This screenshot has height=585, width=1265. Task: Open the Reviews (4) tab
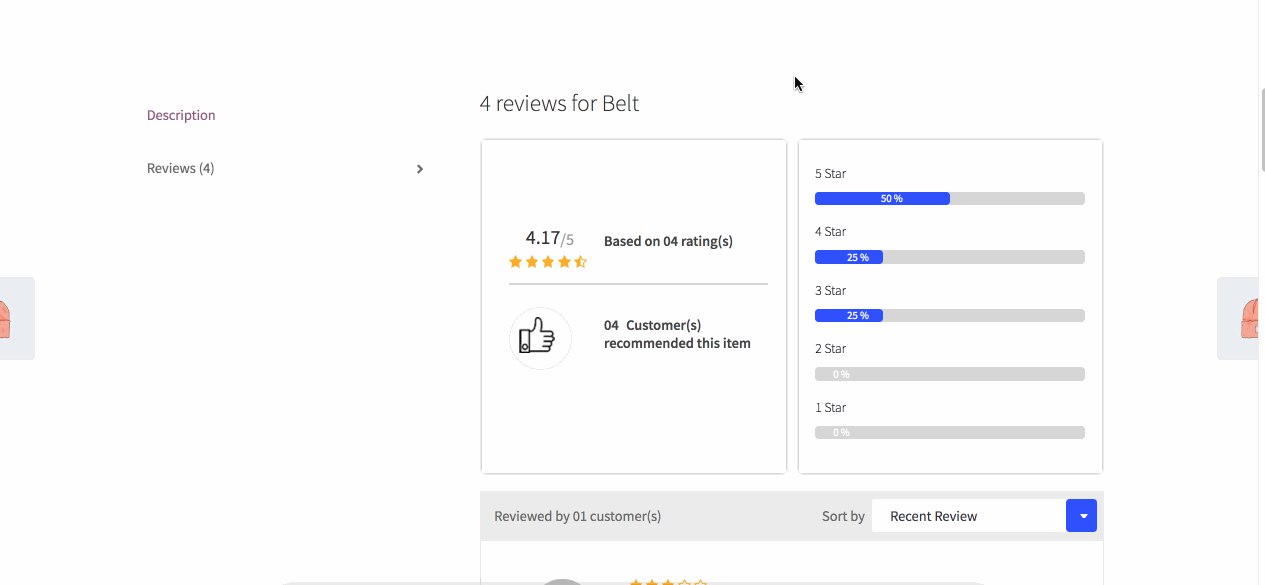coord(181,168)
